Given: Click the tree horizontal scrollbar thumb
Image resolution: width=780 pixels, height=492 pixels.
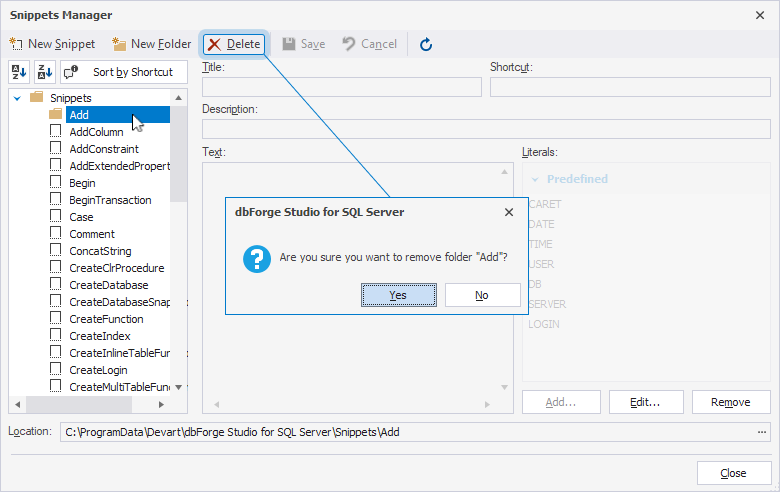Looking at the screenshot, I should tap(79, 404).
